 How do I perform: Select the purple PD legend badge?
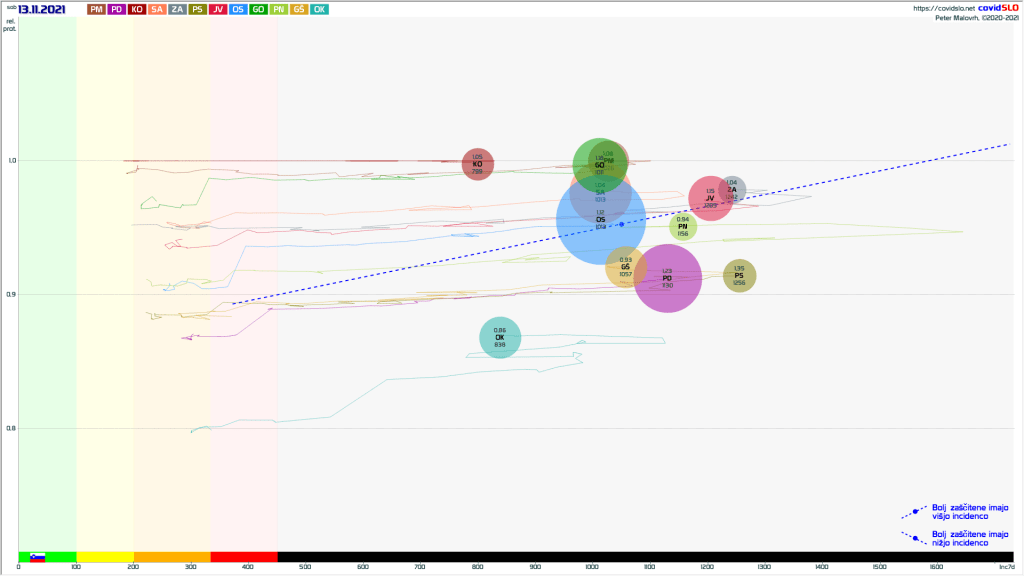116,9
